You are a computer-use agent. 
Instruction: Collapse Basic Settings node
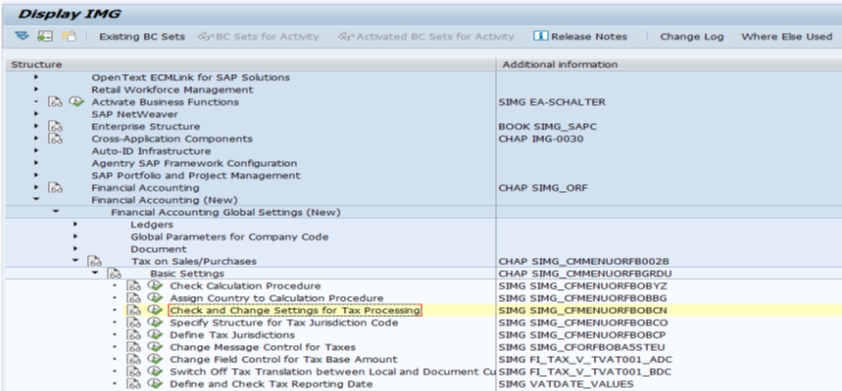96,273
